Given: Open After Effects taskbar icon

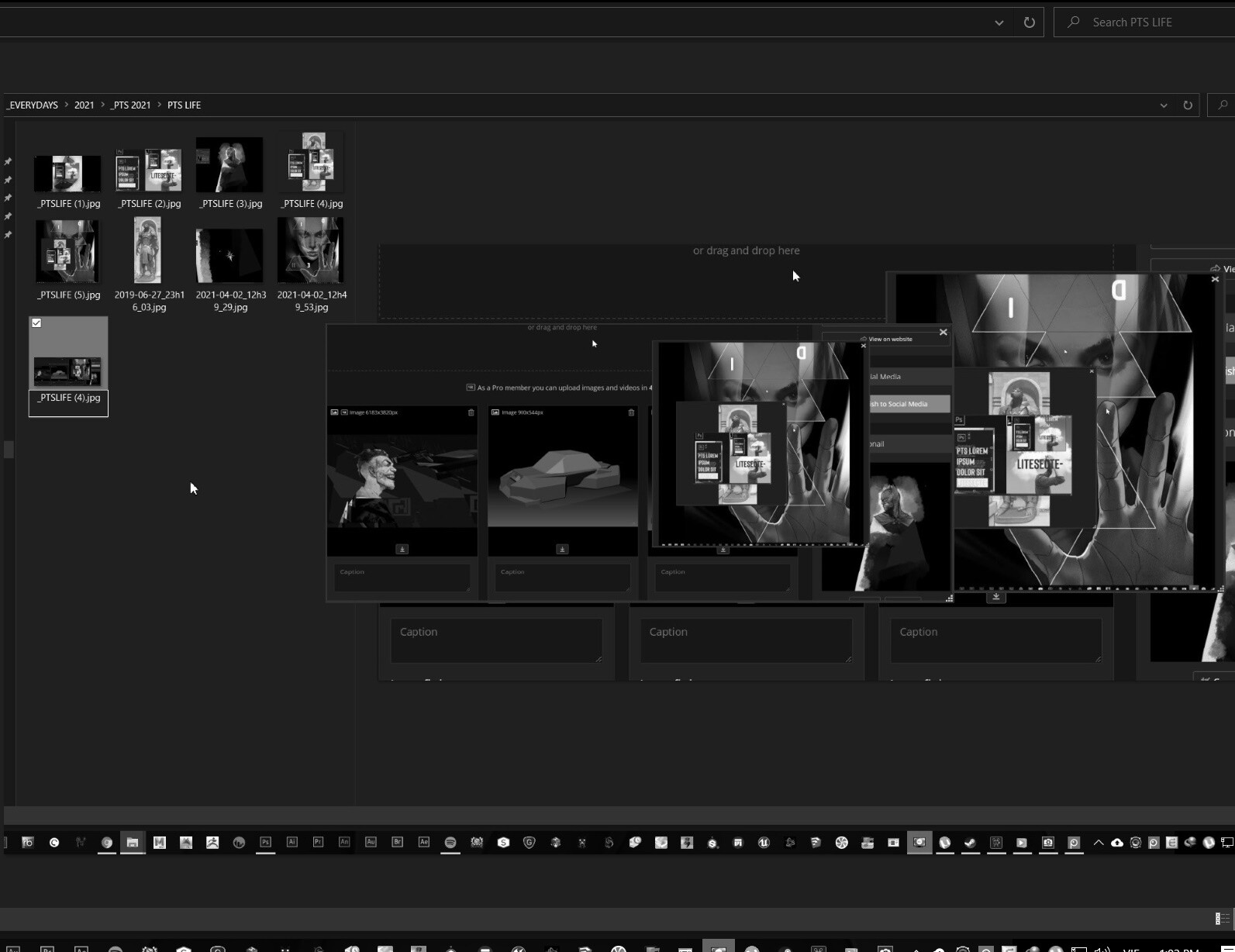Looking at the screenshot, I should tap(423, 842).
